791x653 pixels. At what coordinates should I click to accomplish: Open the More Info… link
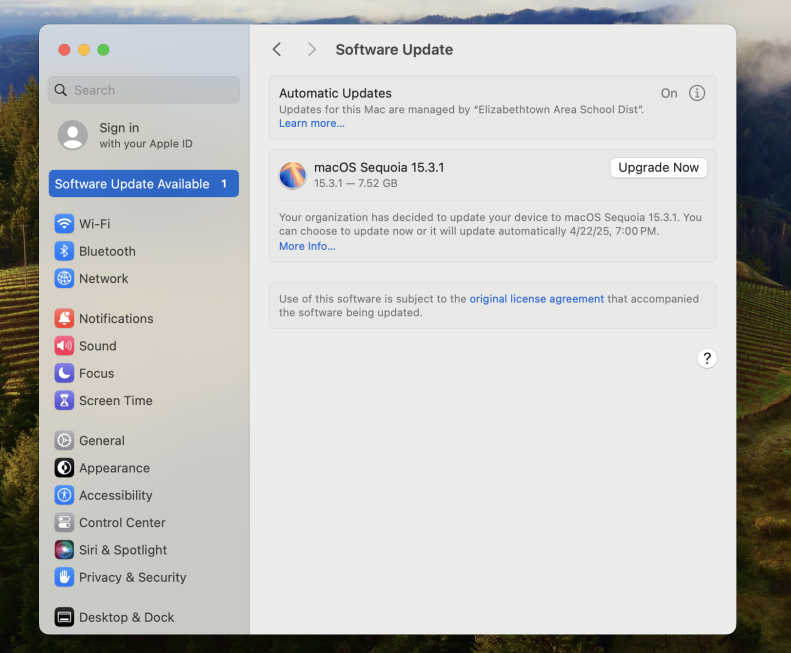(307, 246)
